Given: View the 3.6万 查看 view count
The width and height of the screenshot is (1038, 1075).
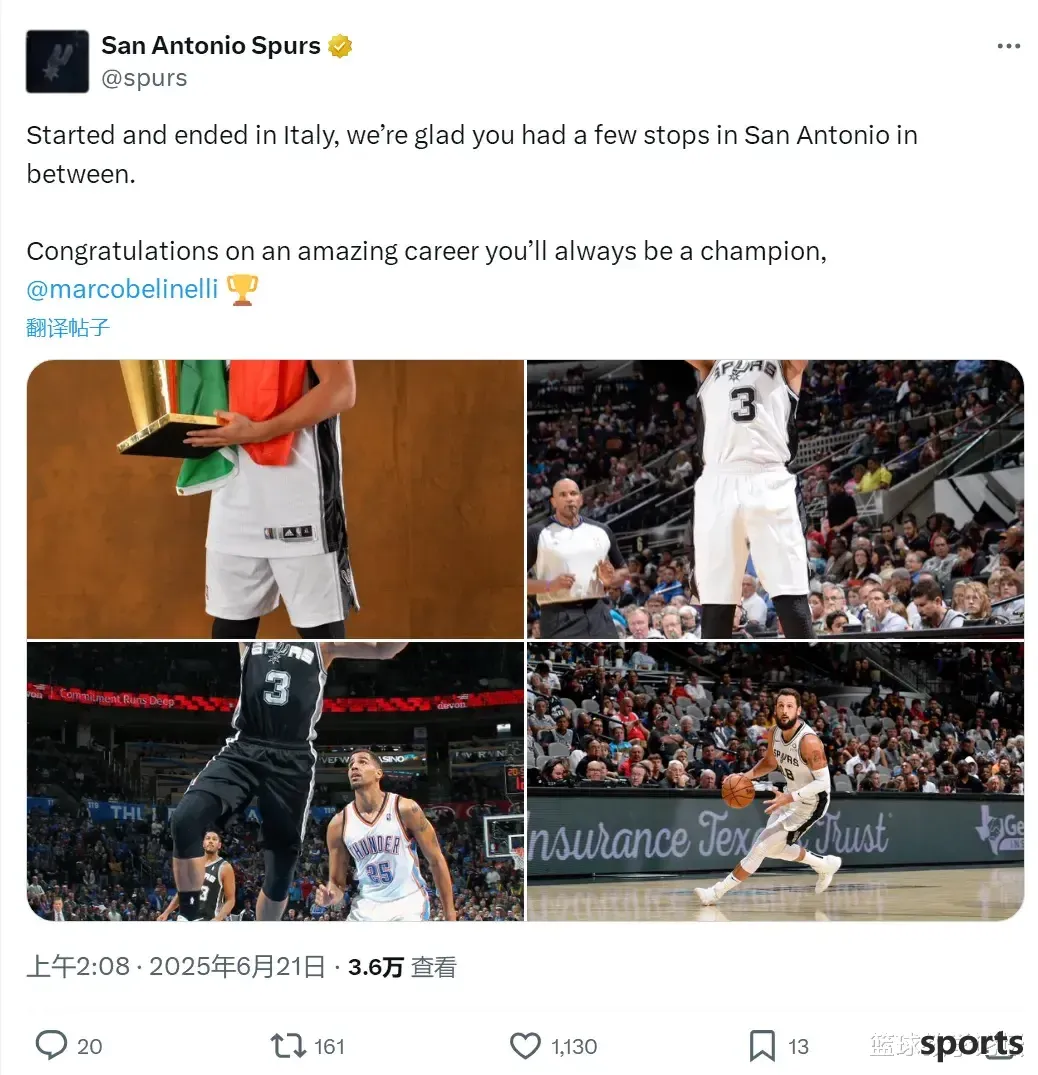Looking at the screenshot, I should 402,967.
